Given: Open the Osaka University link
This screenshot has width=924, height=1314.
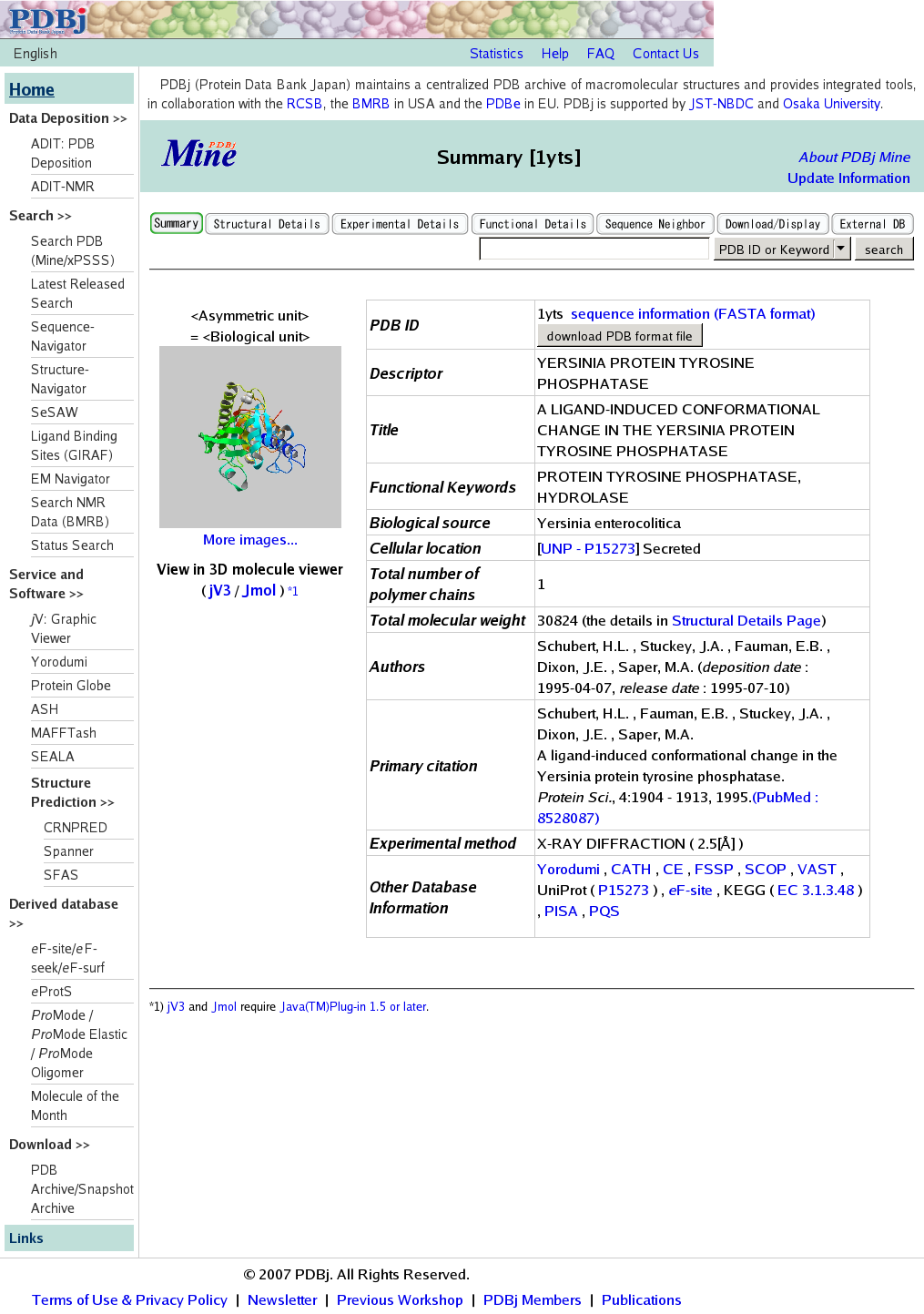Looking at the screenshot, I should coord(831,104).
